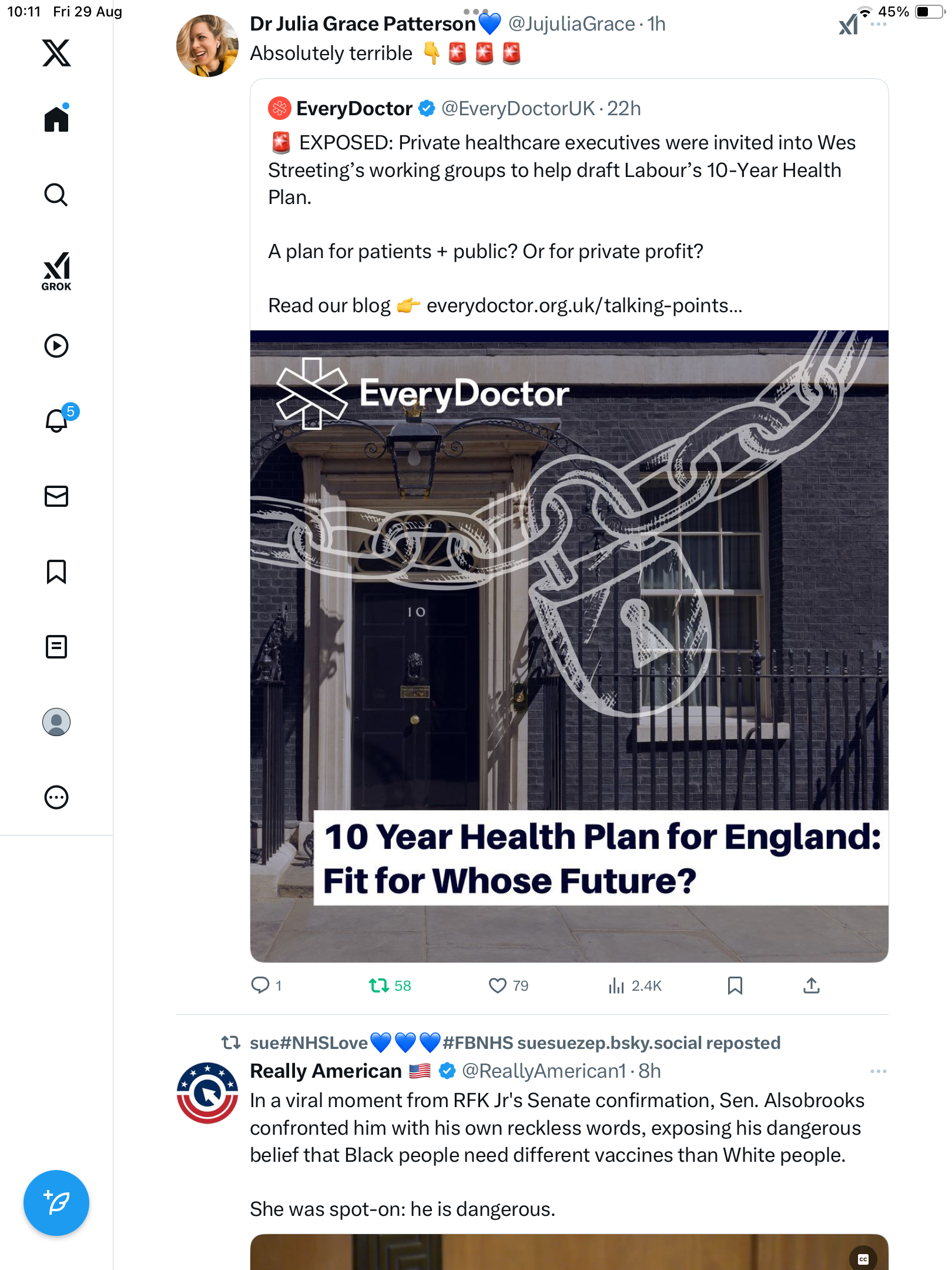Open Notifications bell with 5 badge
The width and height of the screenshot is (952, 1270).
58,420
